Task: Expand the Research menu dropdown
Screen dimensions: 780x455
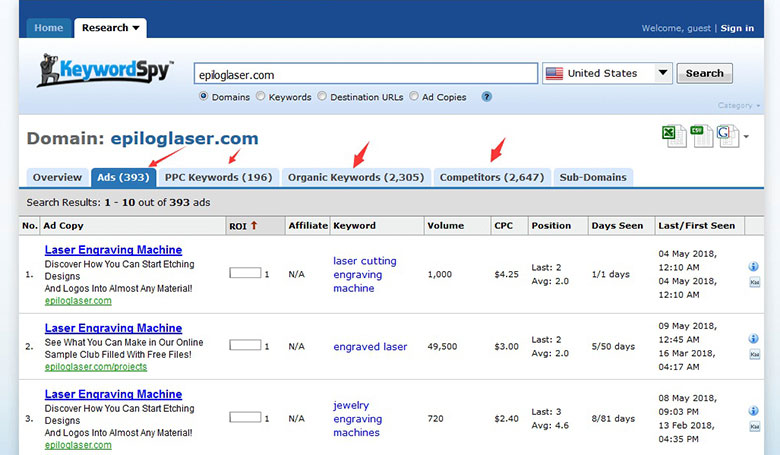Action: [x=111, y=28]
